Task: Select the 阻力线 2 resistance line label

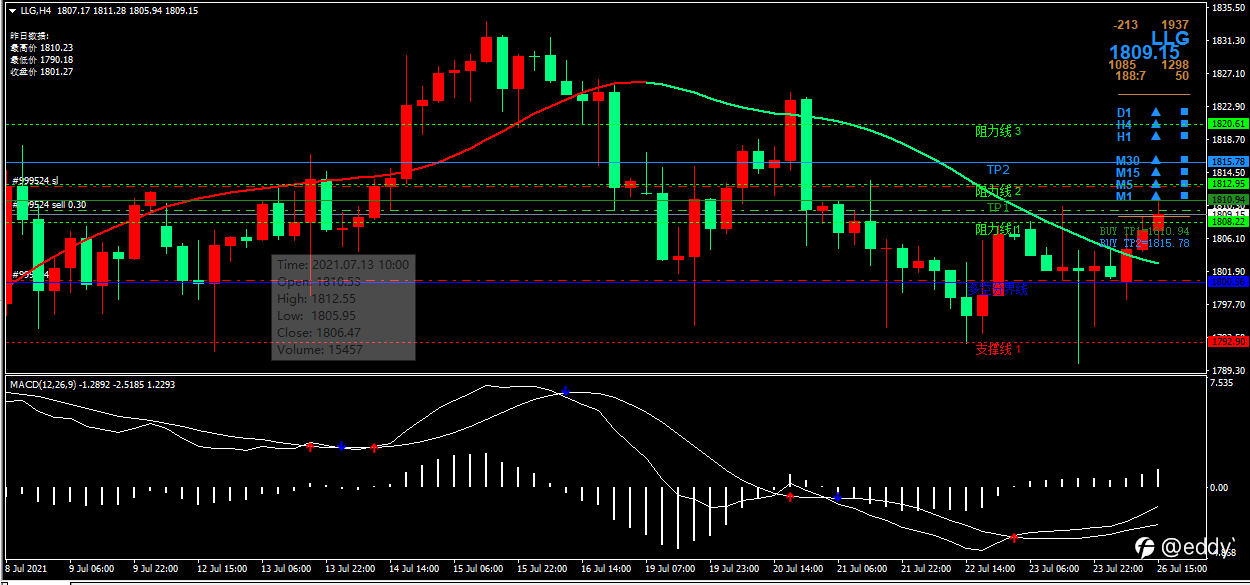Action: click(x=998, y=190)
